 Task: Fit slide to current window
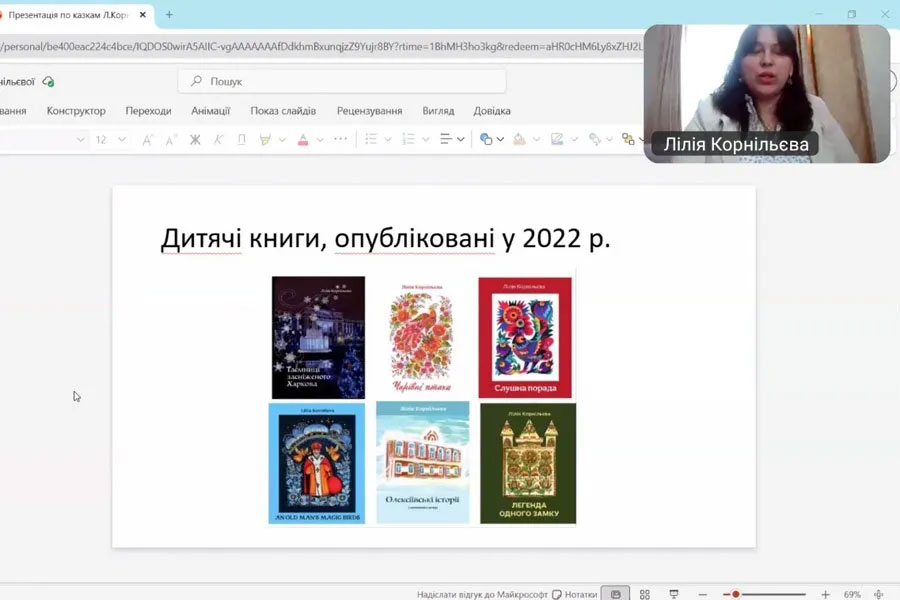[878, 594]
